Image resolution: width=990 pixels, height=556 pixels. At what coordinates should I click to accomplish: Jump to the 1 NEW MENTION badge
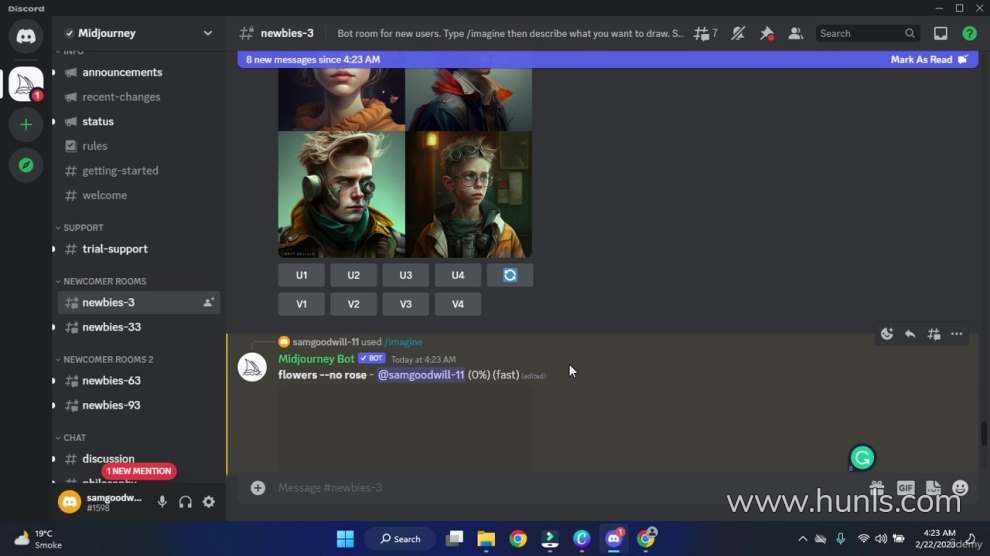coord(138,471)
